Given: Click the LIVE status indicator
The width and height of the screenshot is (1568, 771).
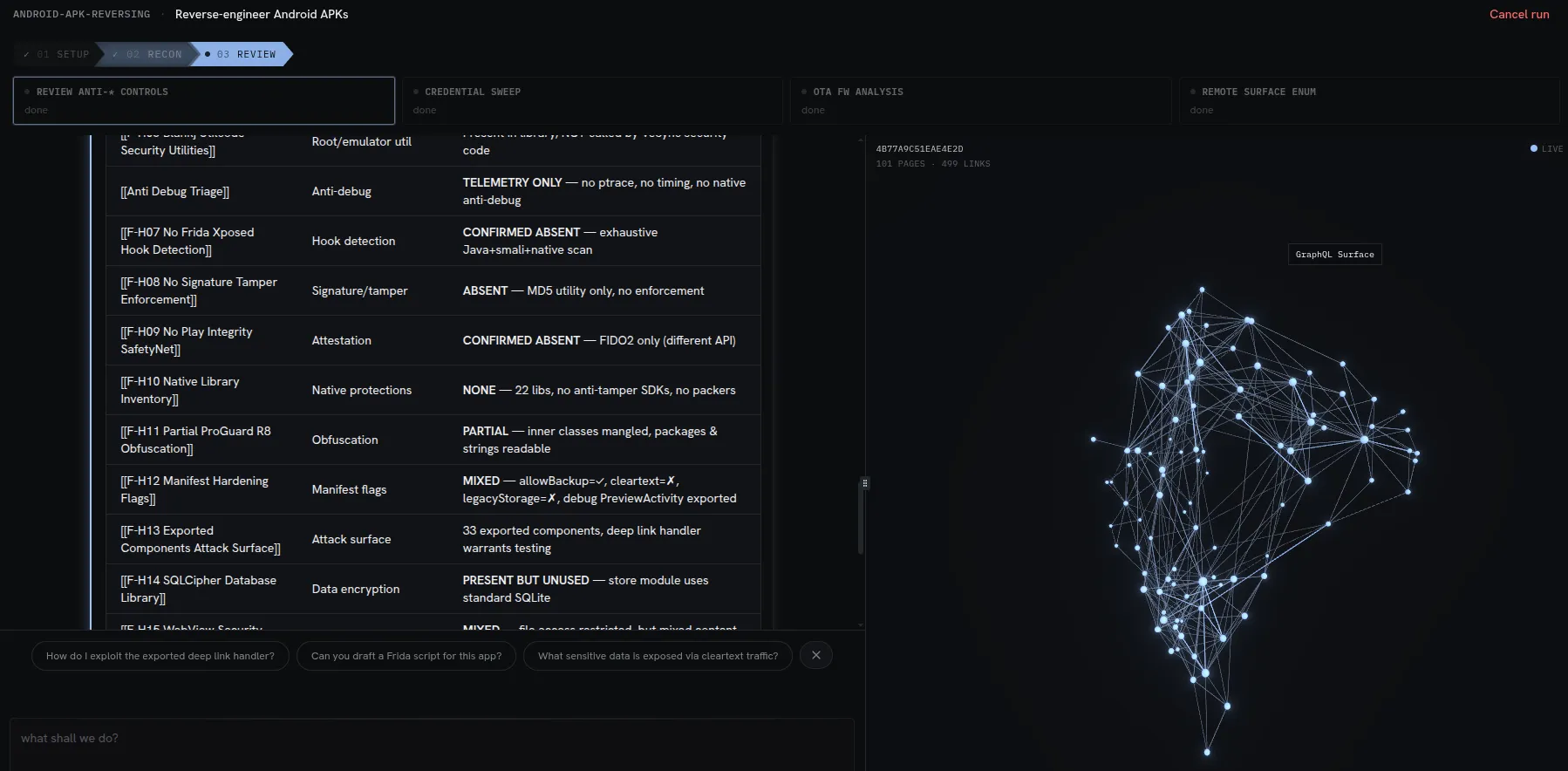Looking at the screenshot, I should tap(1546, 149).
